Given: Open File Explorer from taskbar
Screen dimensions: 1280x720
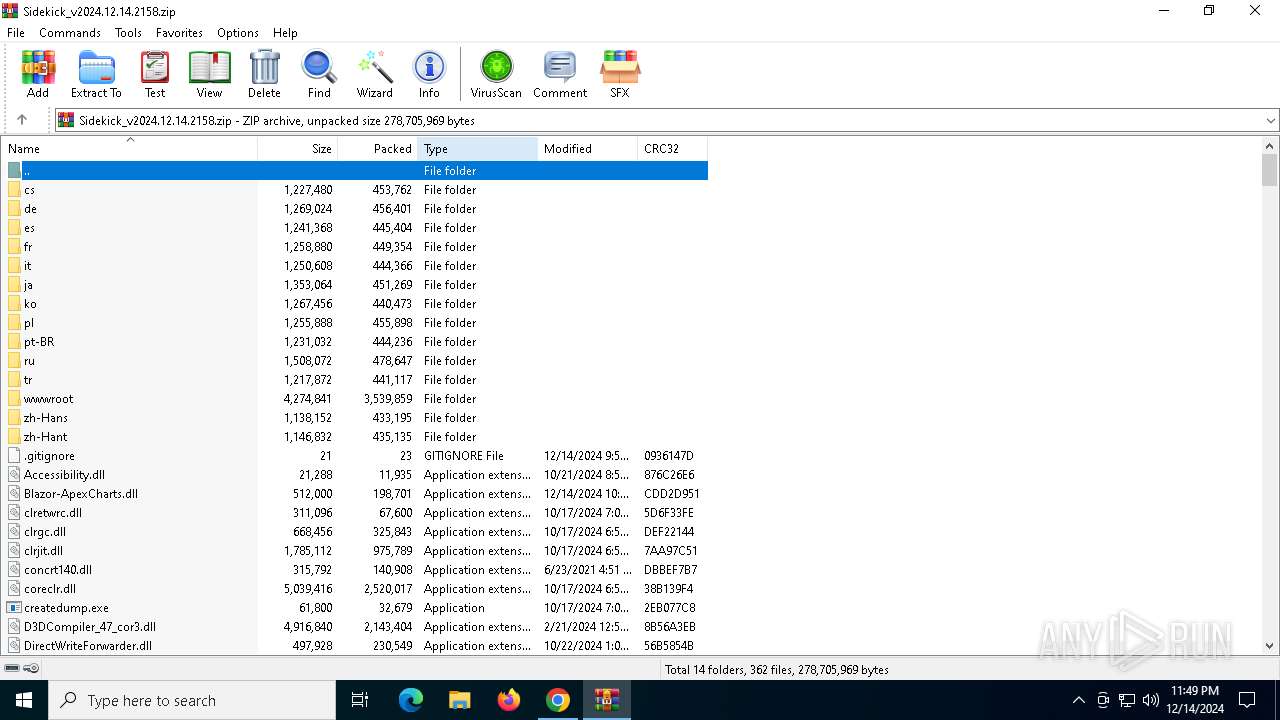Looking at the screenshot, I should [x=459, y=700].
